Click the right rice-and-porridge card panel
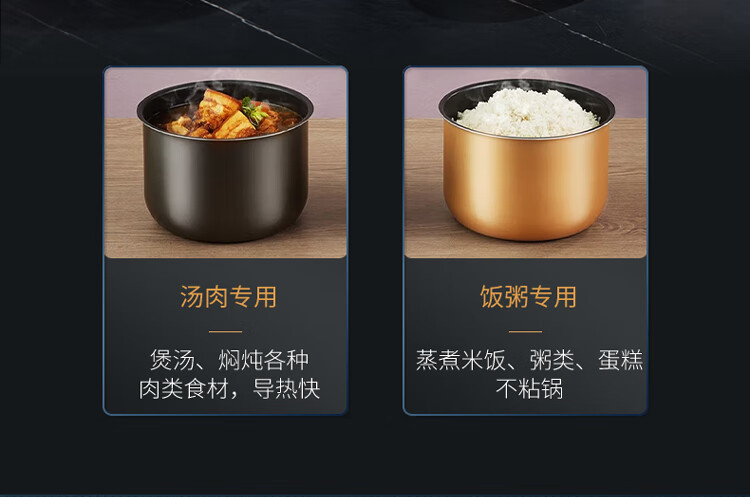 525,241
